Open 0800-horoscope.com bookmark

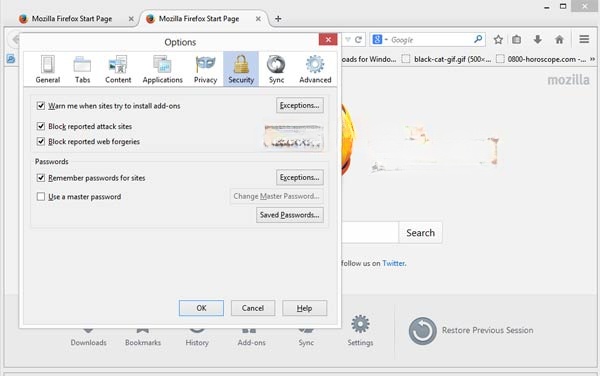pos(541,59)
